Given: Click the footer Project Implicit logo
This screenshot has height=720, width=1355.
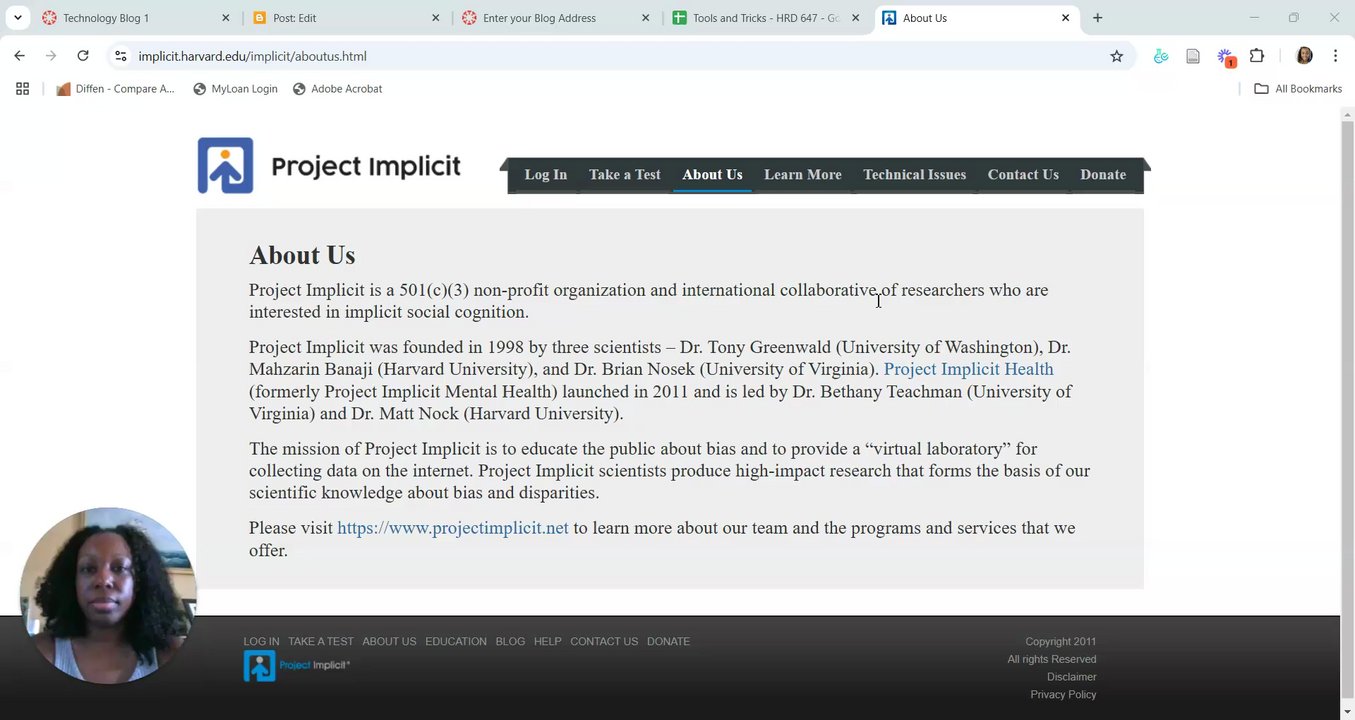Looking at the screenshot, I should pos(297,666).
